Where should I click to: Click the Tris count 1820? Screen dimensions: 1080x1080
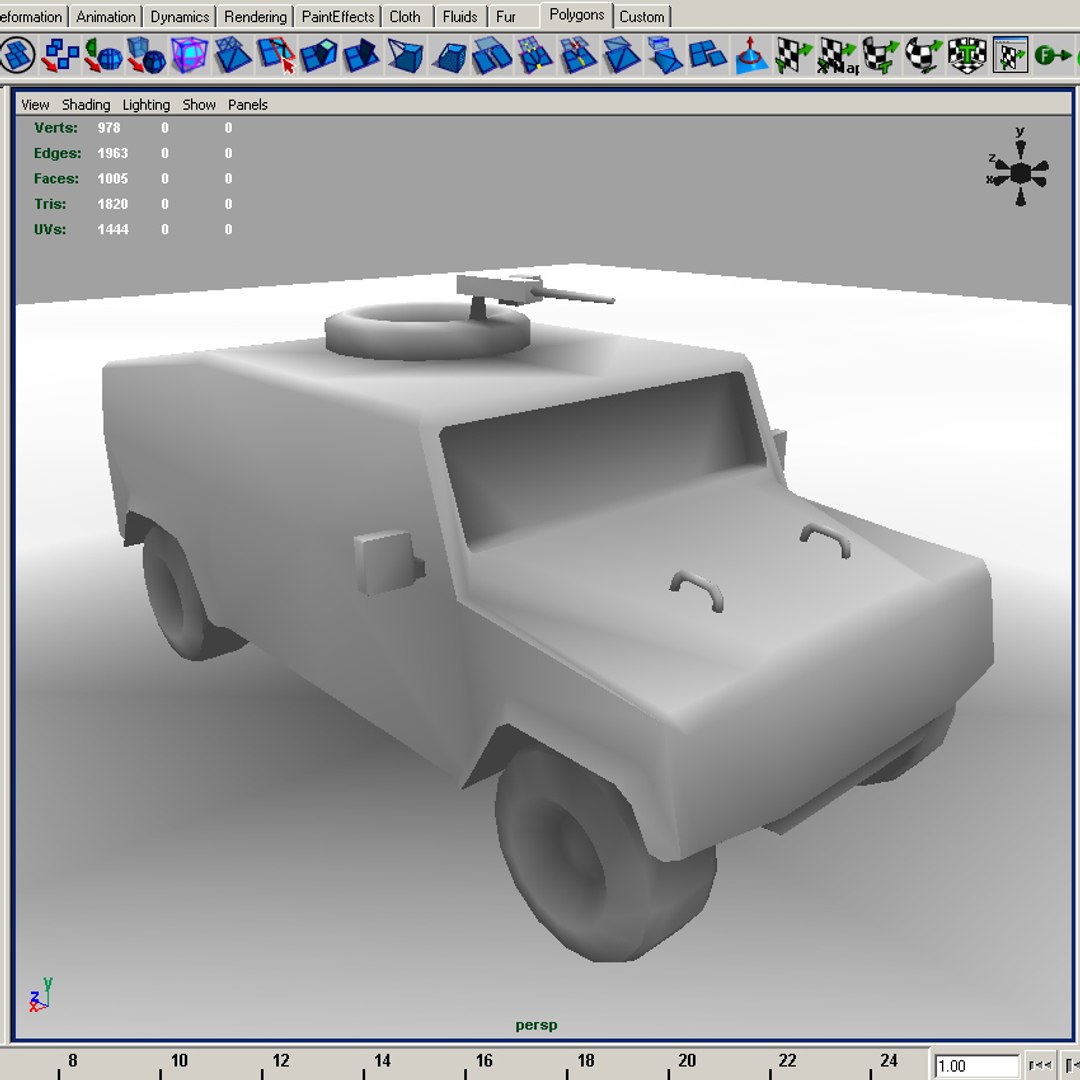pos(113,205)
